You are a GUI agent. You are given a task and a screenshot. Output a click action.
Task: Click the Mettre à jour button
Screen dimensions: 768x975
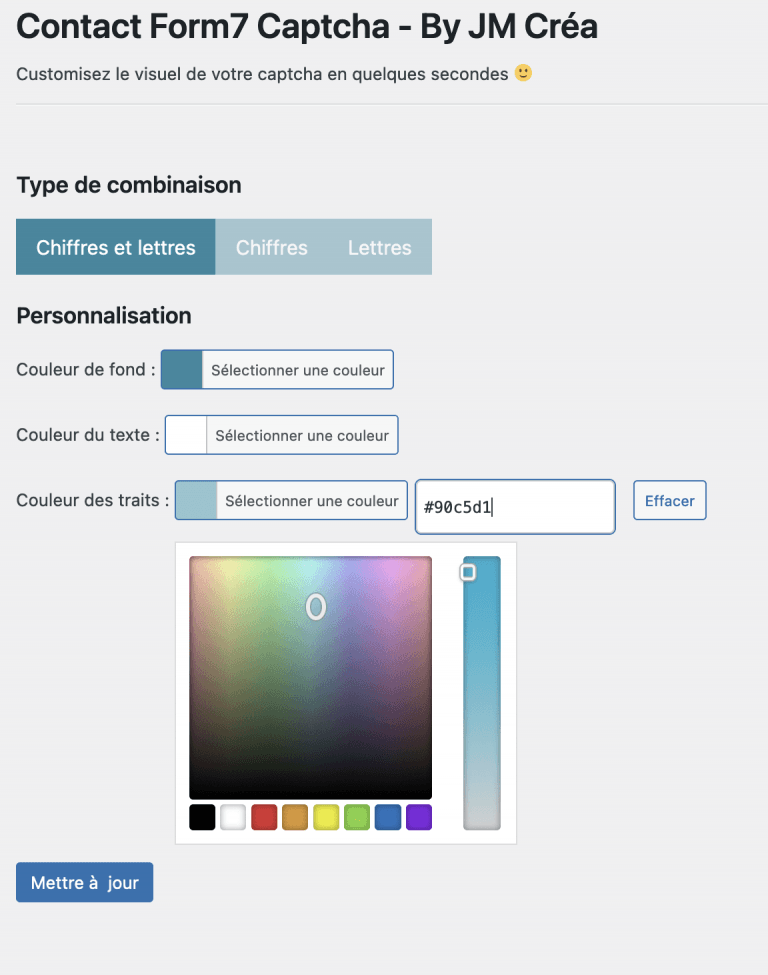point(84,882)
